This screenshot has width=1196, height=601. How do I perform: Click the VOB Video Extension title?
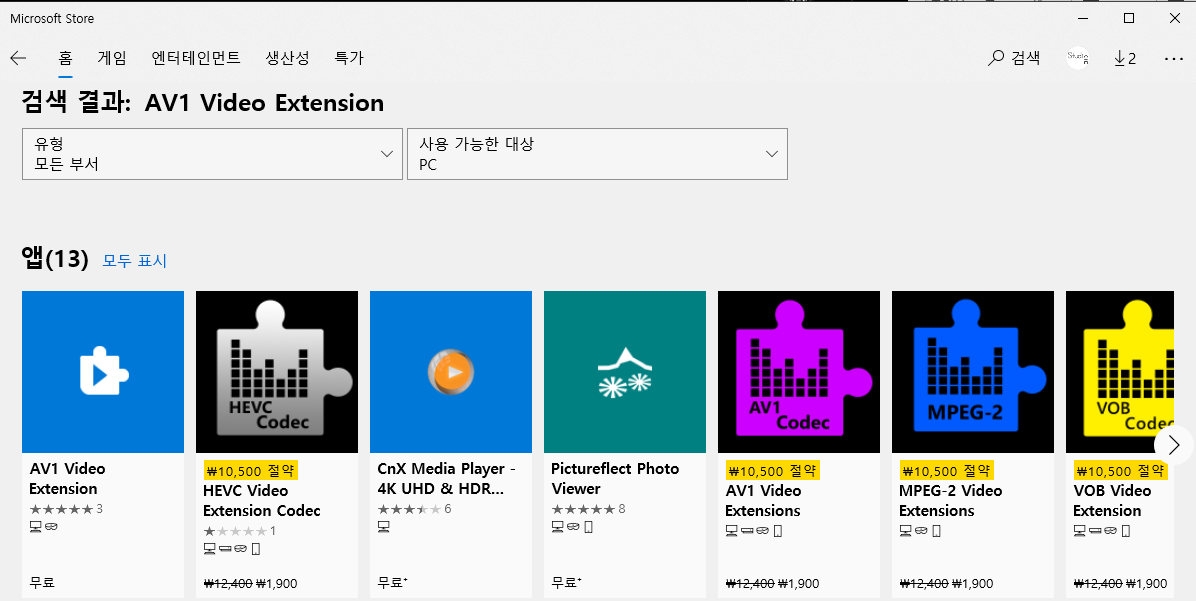point(1112,500)
